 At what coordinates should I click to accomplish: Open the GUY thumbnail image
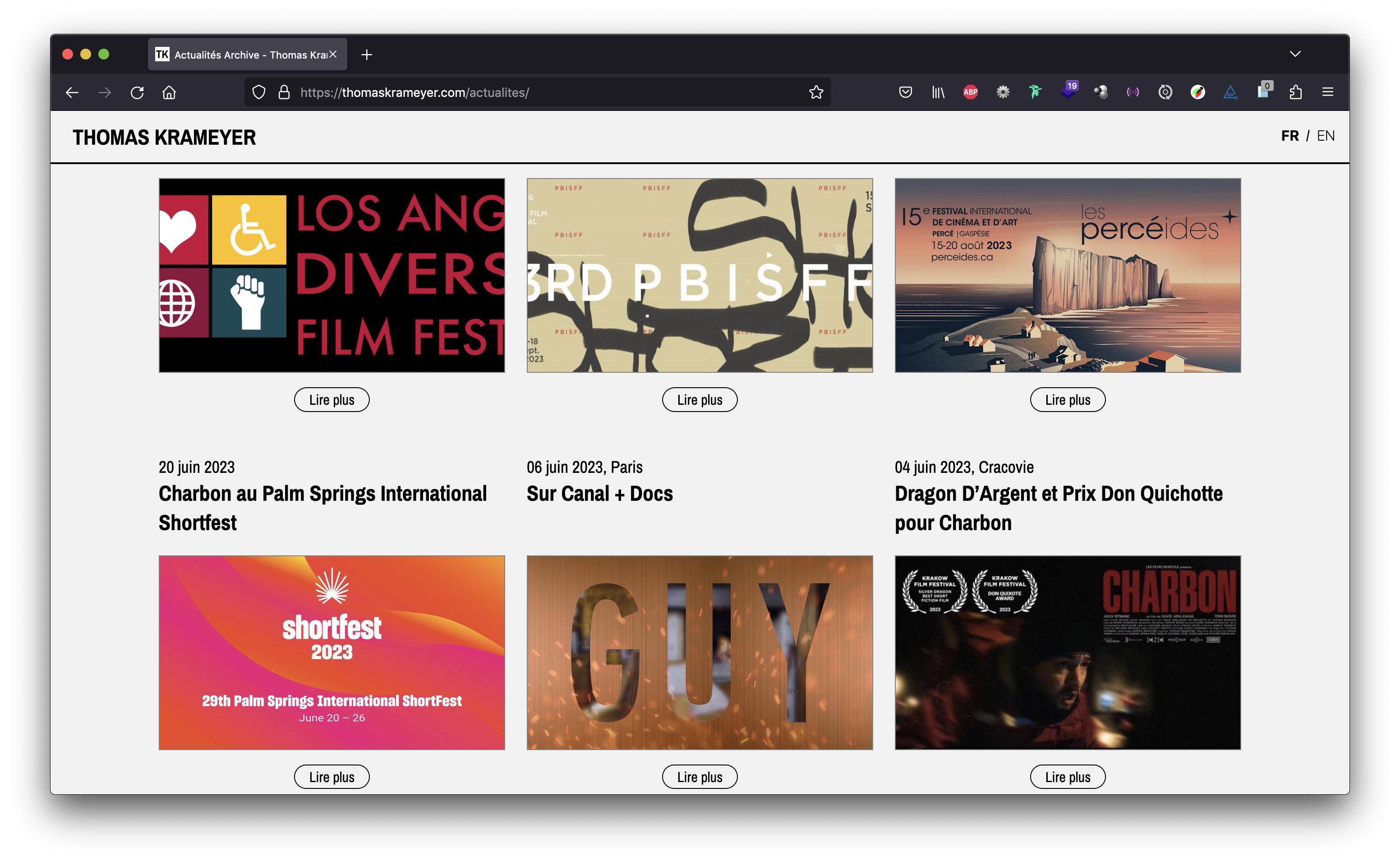[700, 653]
